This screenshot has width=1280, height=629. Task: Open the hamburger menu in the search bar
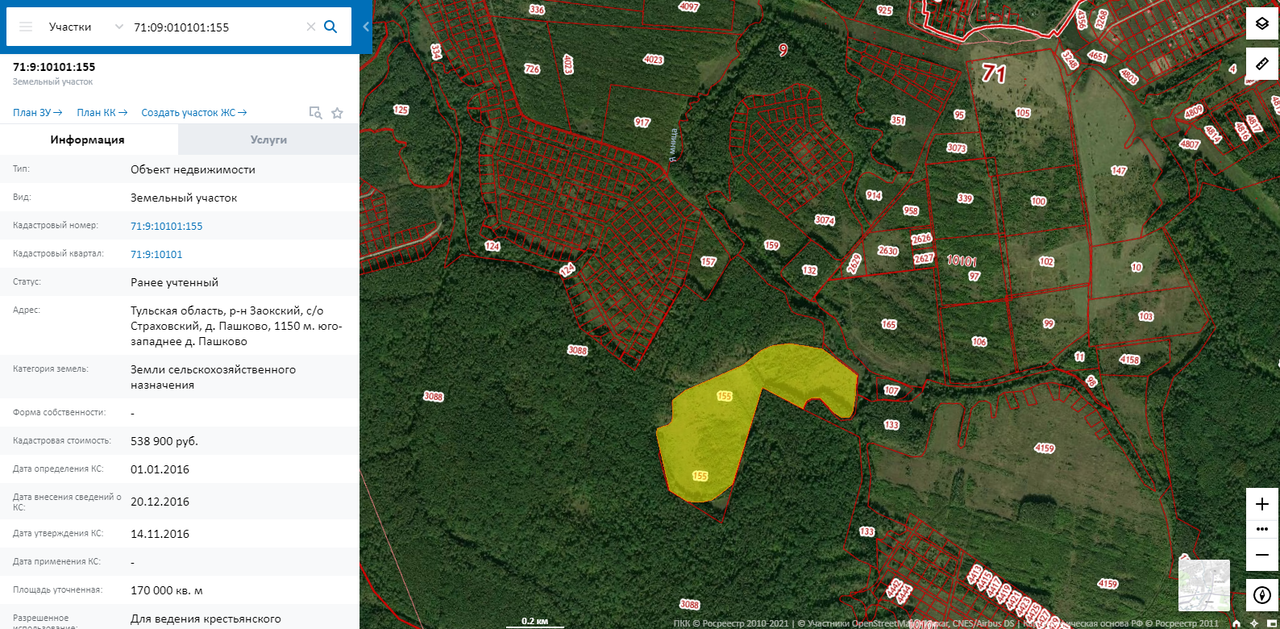pyautogui.click(x=26, y=27)
